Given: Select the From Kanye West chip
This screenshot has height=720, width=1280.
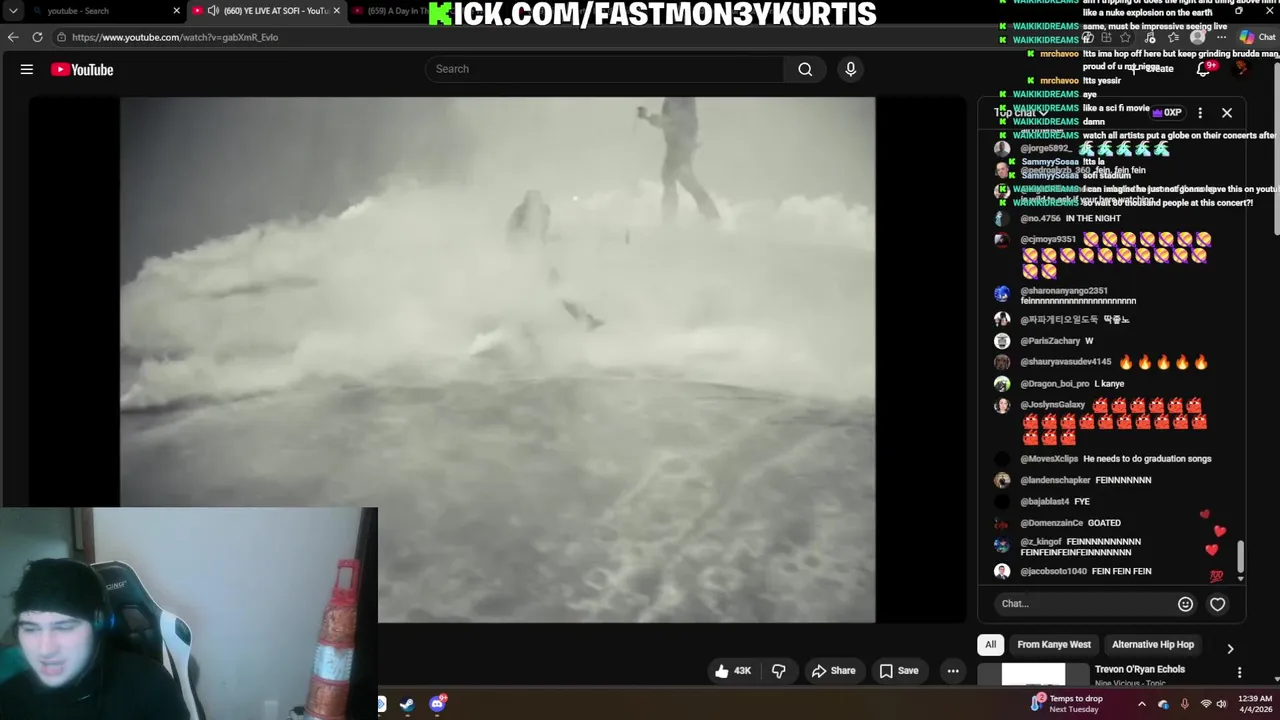Looking at the screenshot, I should click(x=1054, y=645).
